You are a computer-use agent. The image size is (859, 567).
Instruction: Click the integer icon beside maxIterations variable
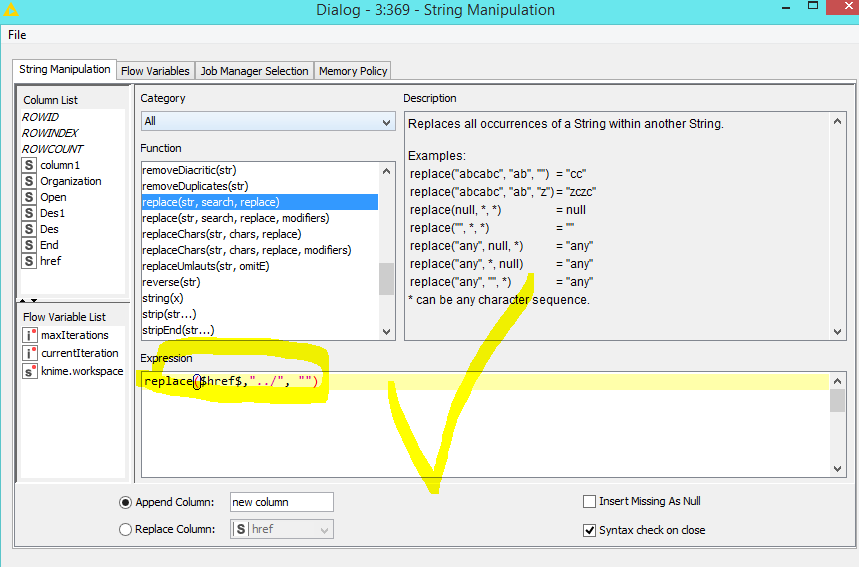(x=29, y=335)
